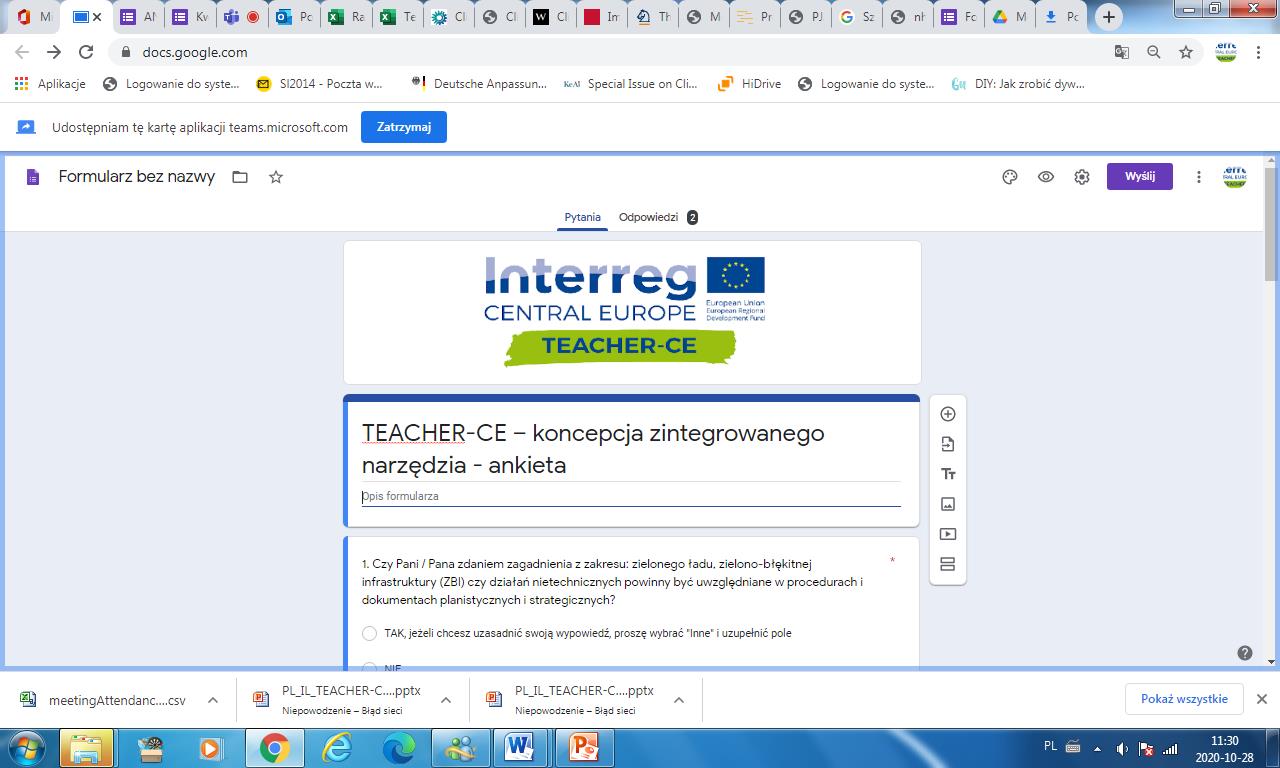Screen dimensions: 1280x768
Task: Click the volume icon in system tray
Action: tap(1123, 748)
